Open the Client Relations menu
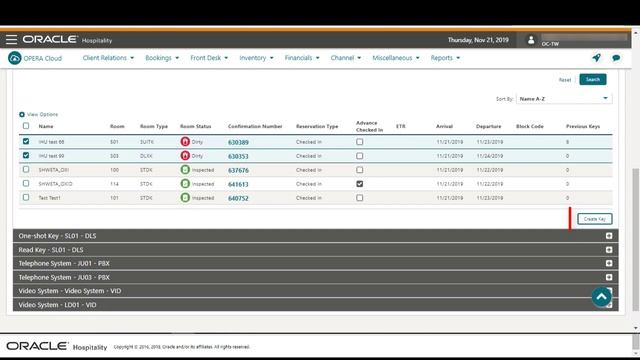 [108, 58]
